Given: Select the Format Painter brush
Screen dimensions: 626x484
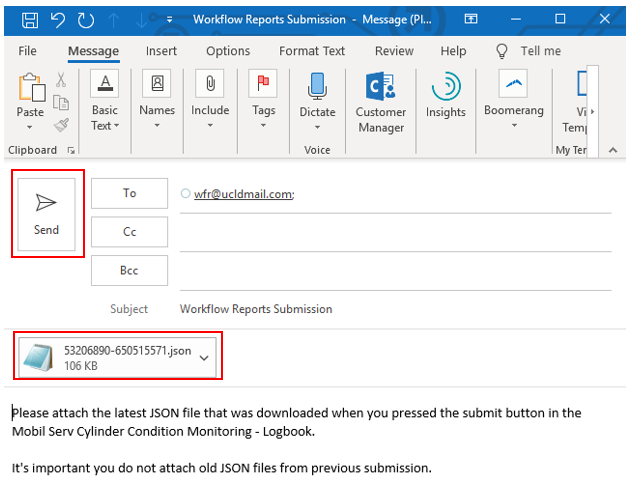Looking at the screenshot, I should [x=61, y=125].
